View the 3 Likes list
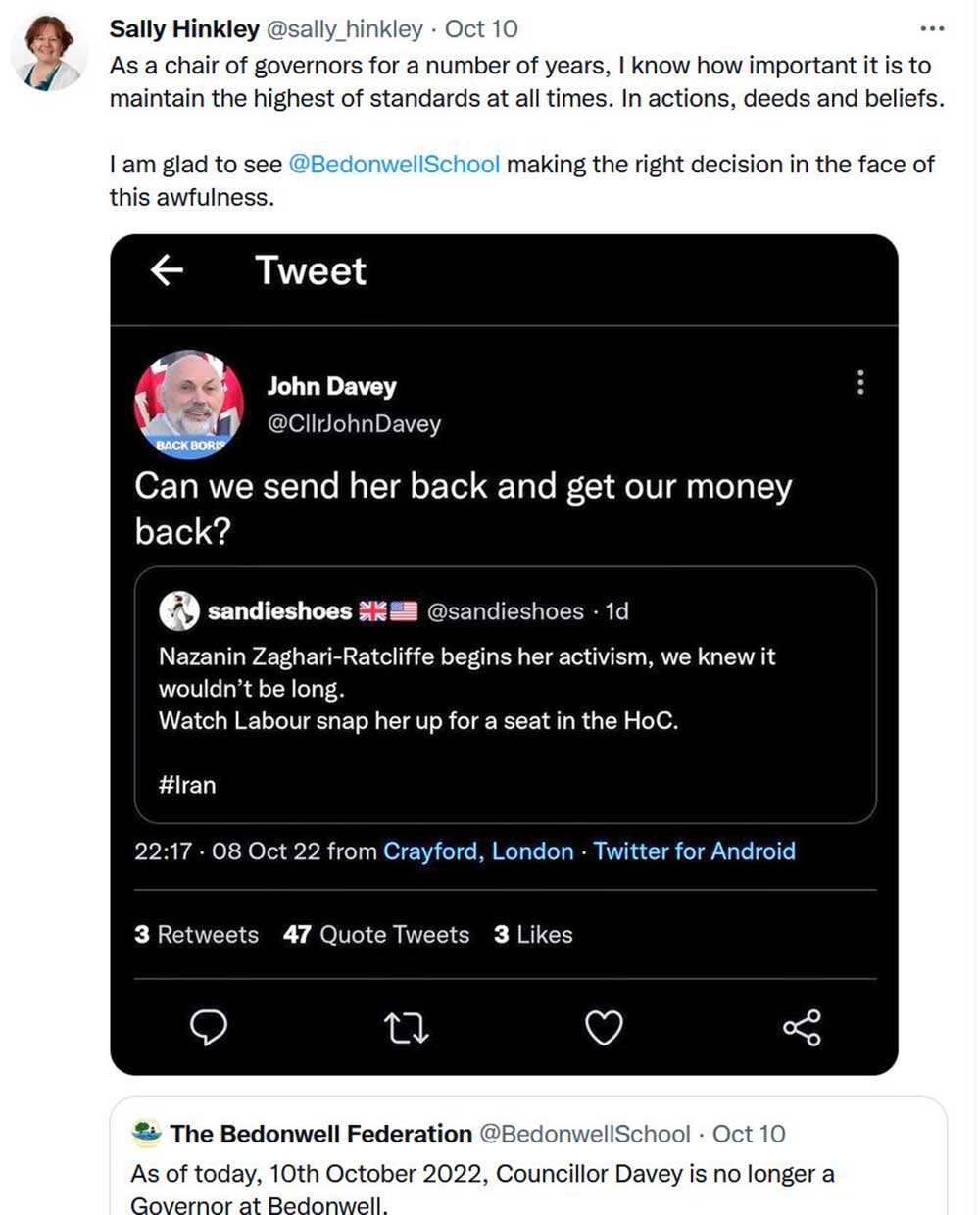The height and width of the screenshot is (1215, 980). [533, 934]
